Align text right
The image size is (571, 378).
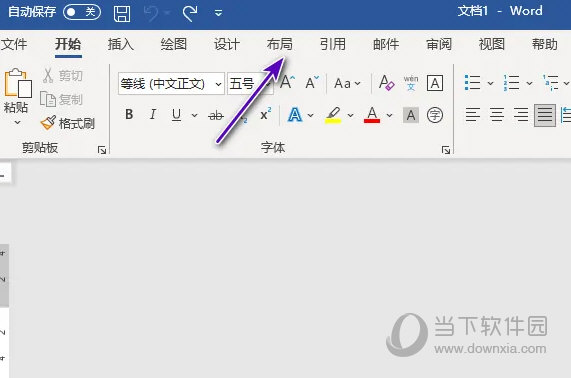(x=521, y=115)
